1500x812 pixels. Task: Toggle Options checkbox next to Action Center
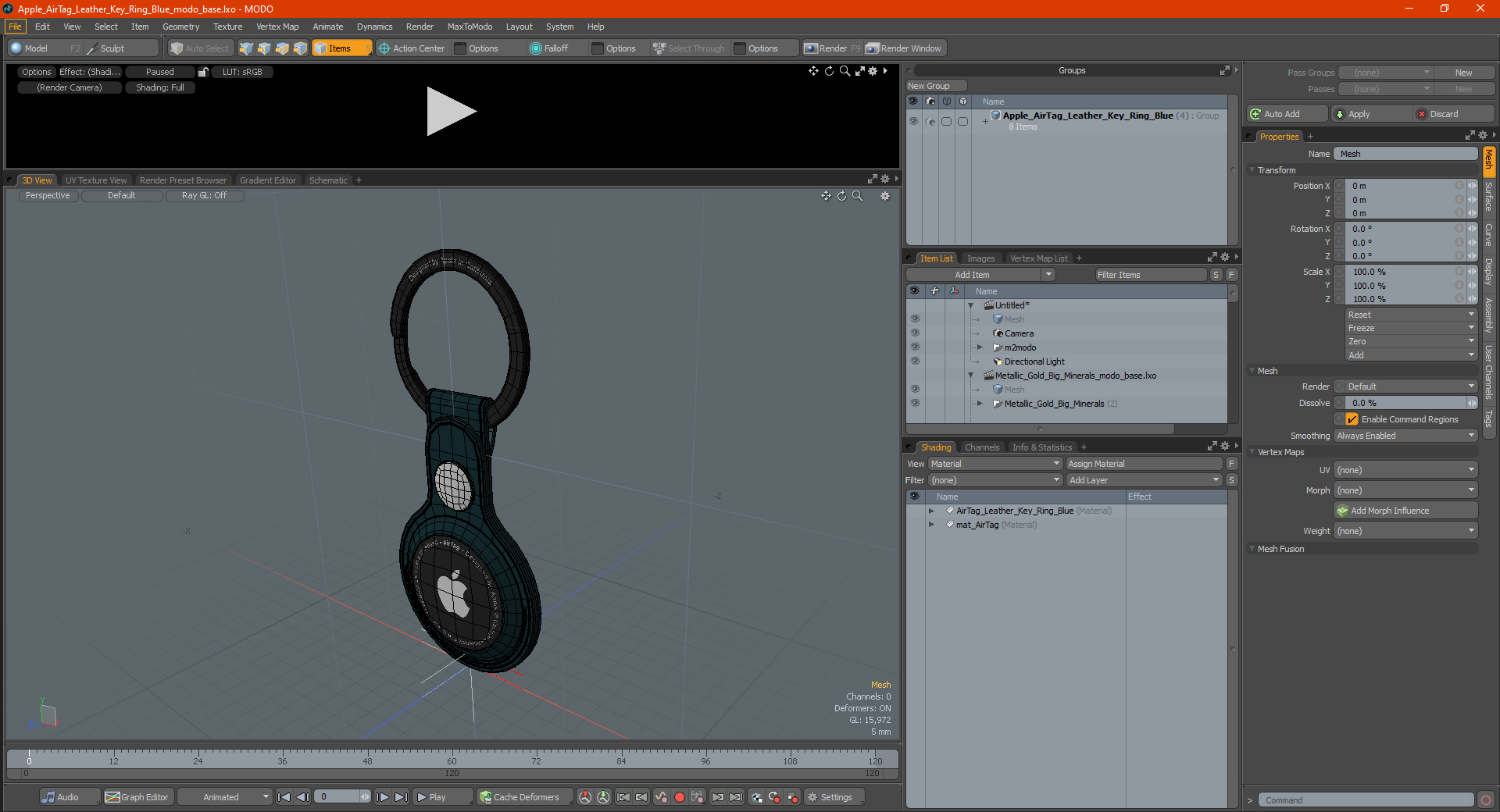[x=460, y=48]
